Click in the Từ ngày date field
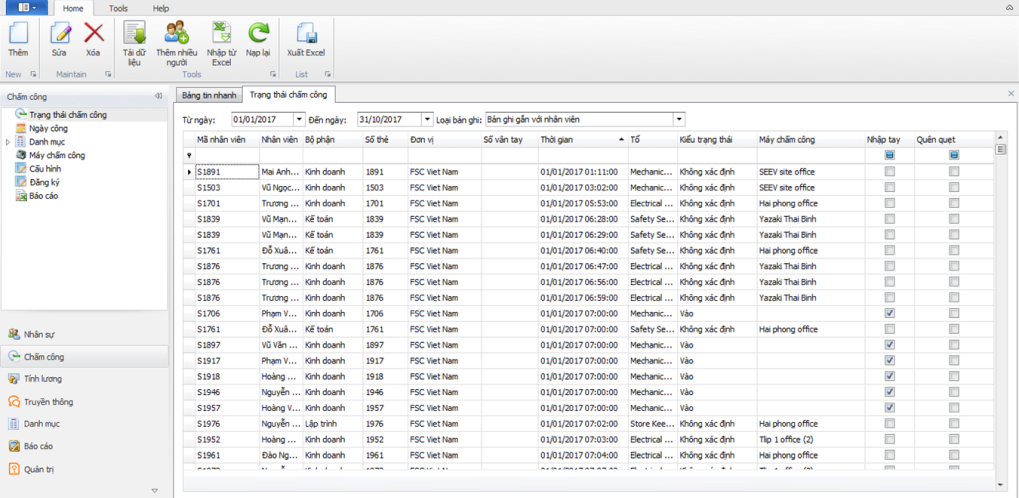The width and height of the screenshot is (1019, 498). pos(263,120)
